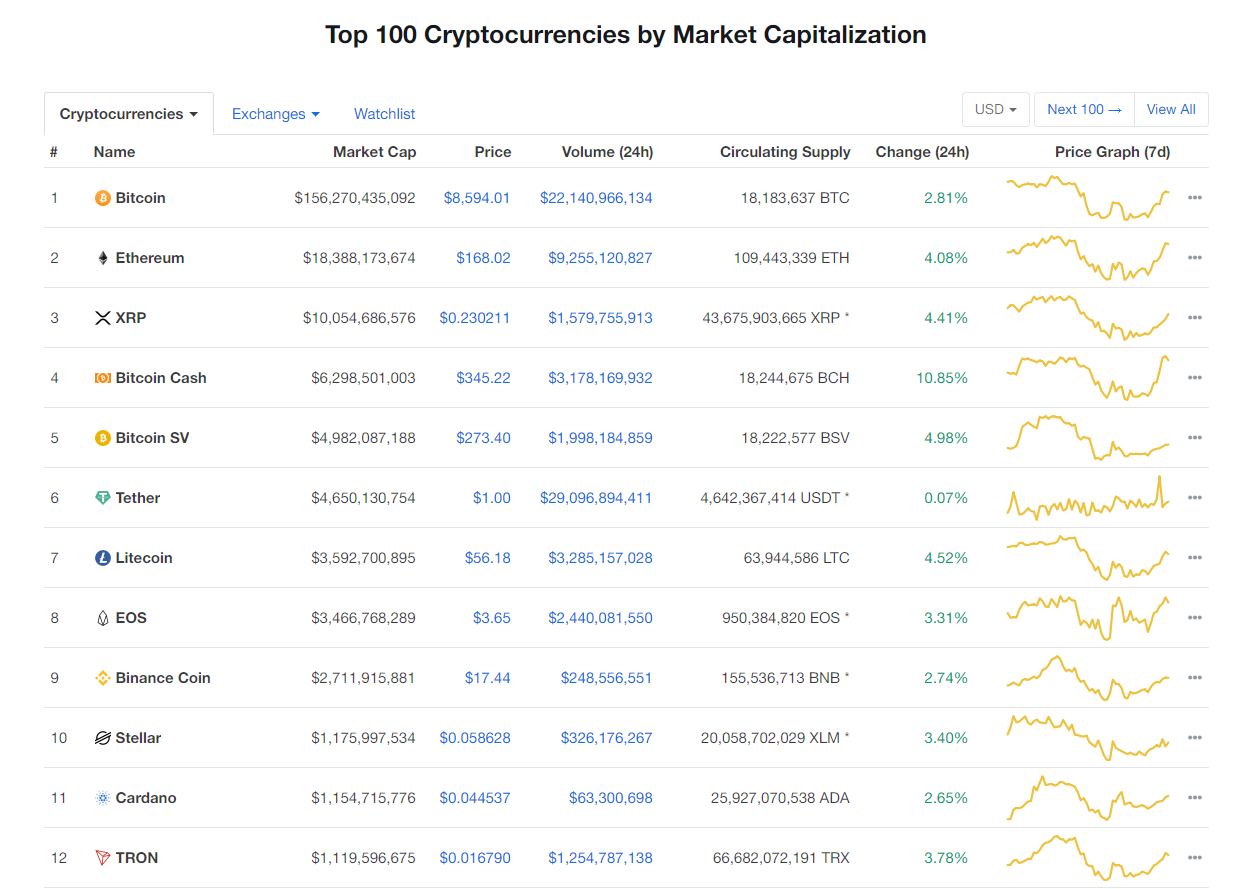This screenshot has height=889, width=1237.
Task: Open Bitcoin SV volume link $1,998,184,859
Action: 600,438
